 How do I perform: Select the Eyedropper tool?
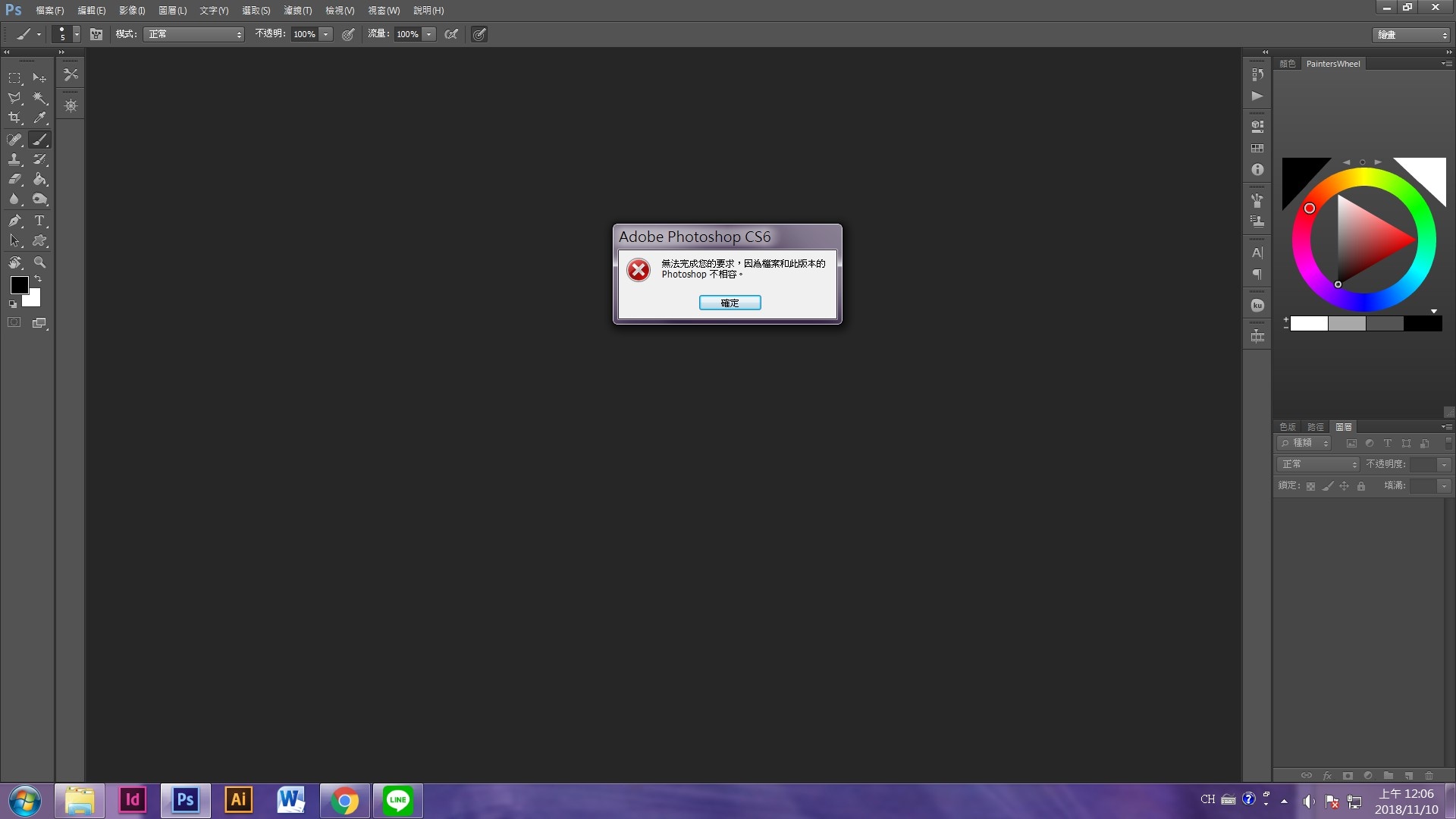[x=39, y=118]
